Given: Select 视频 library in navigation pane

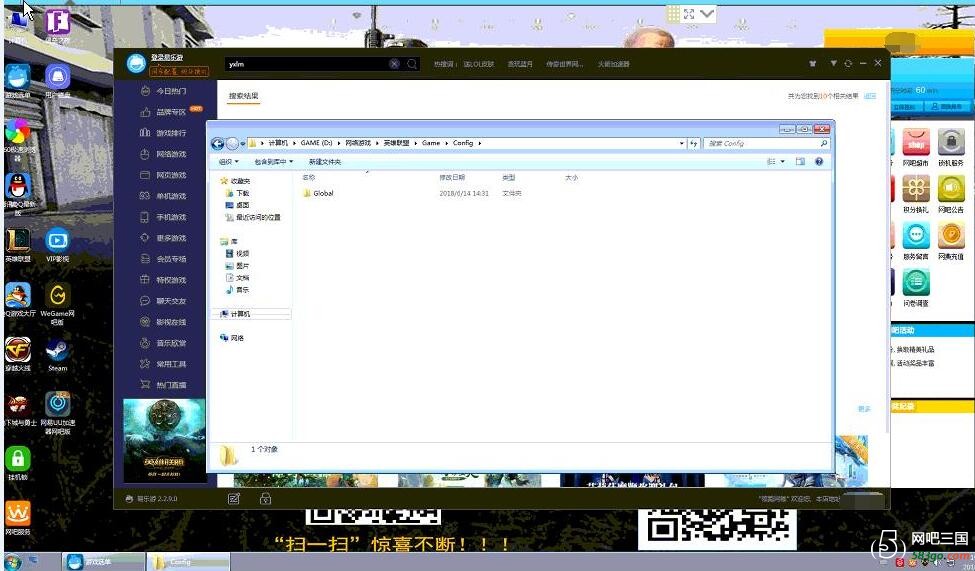Looking at the screenshot, I should point(238,254).
